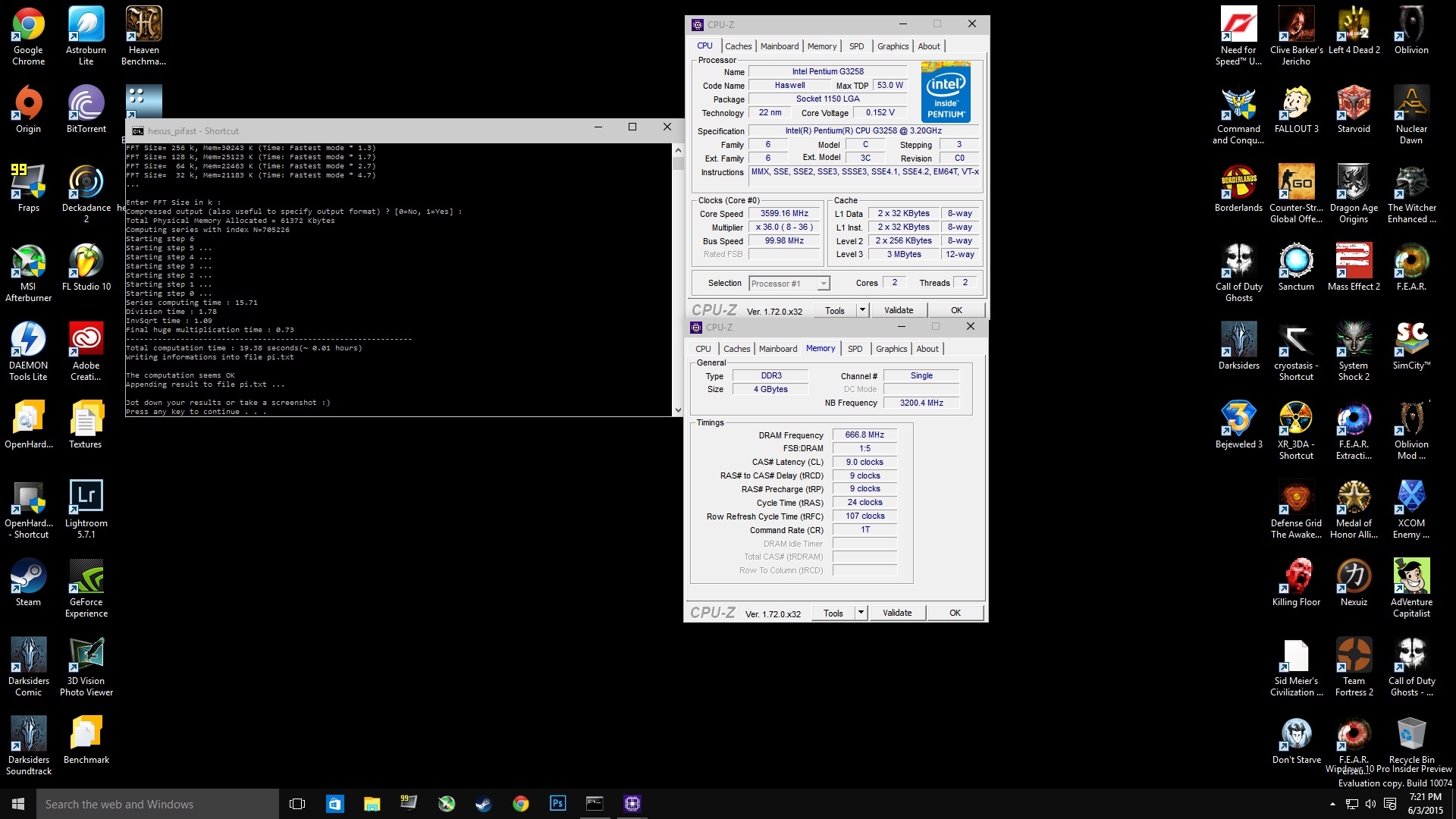Launch Fraps desktop shortcut
The width and height of the screenshot is (1456, 819).
[28, 188]
